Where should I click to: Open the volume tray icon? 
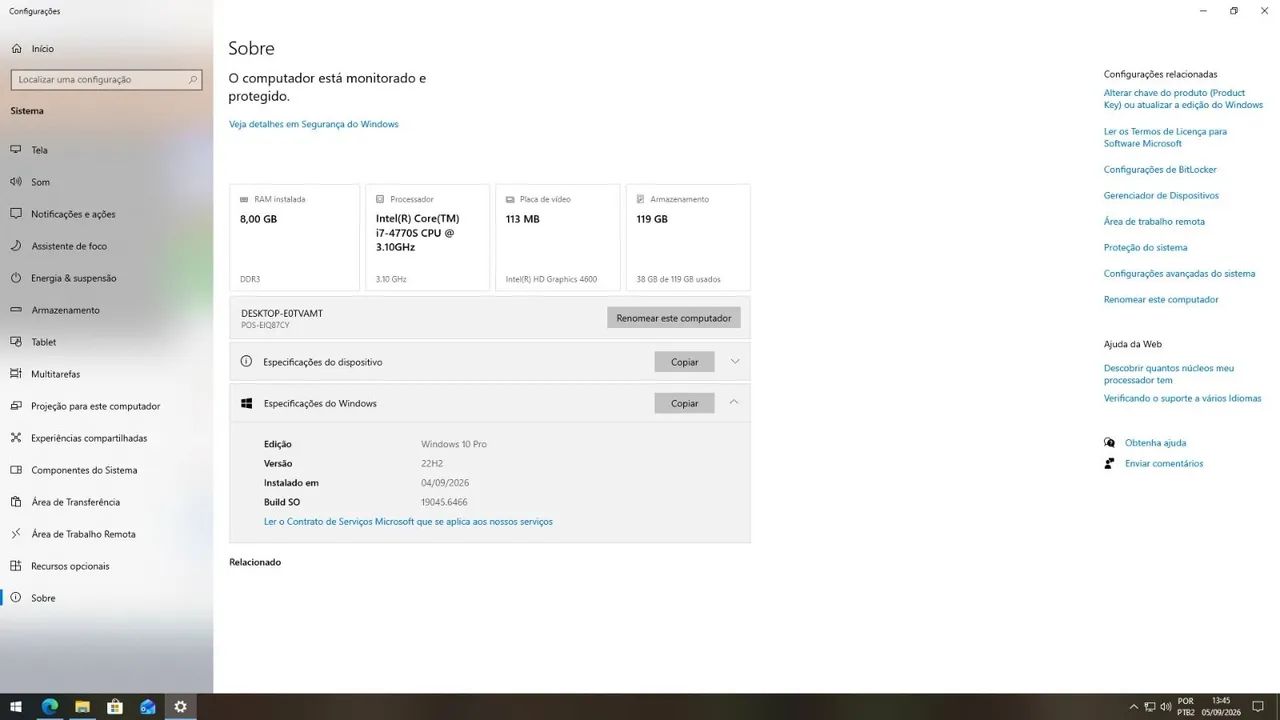coord(1166,707)
